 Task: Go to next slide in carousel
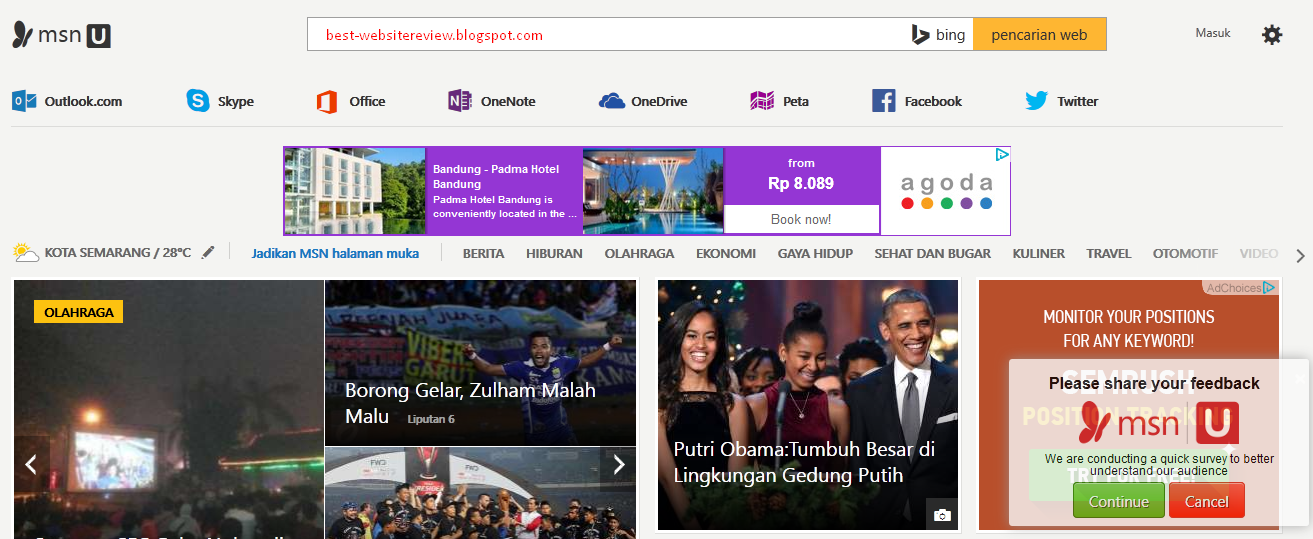pyautogui.click(x=618, y=464)
